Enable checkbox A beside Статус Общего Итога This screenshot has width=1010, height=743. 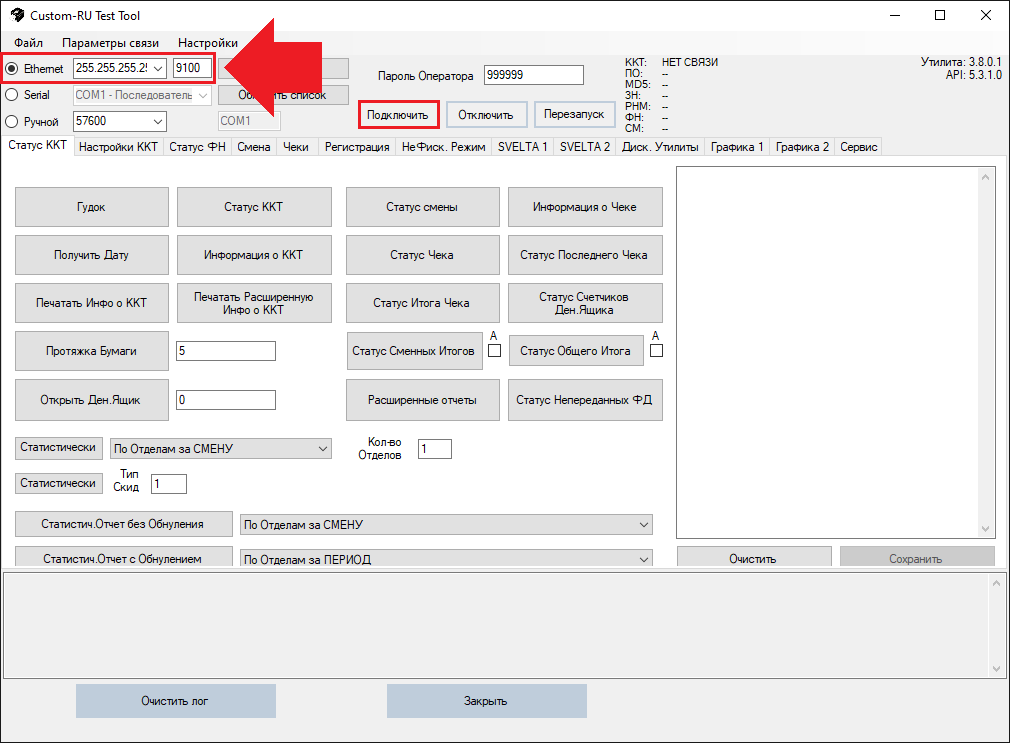click(656, 351)
